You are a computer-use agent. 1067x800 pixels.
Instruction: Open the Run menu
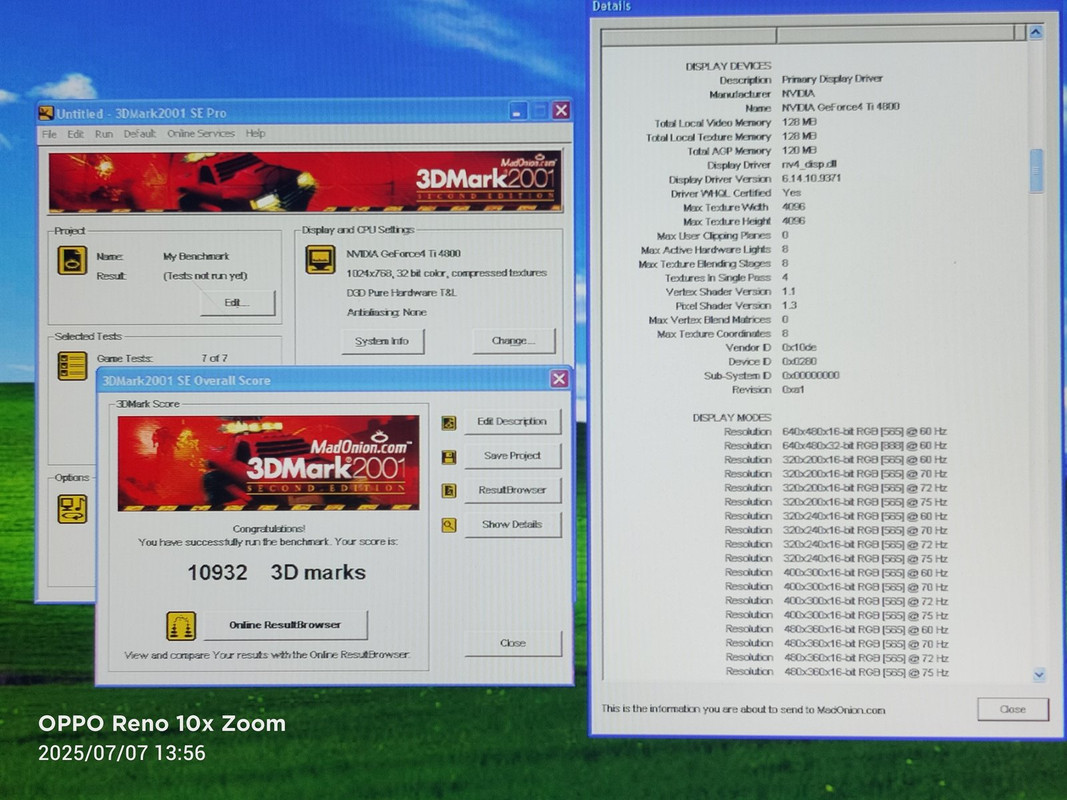[103, 134]
